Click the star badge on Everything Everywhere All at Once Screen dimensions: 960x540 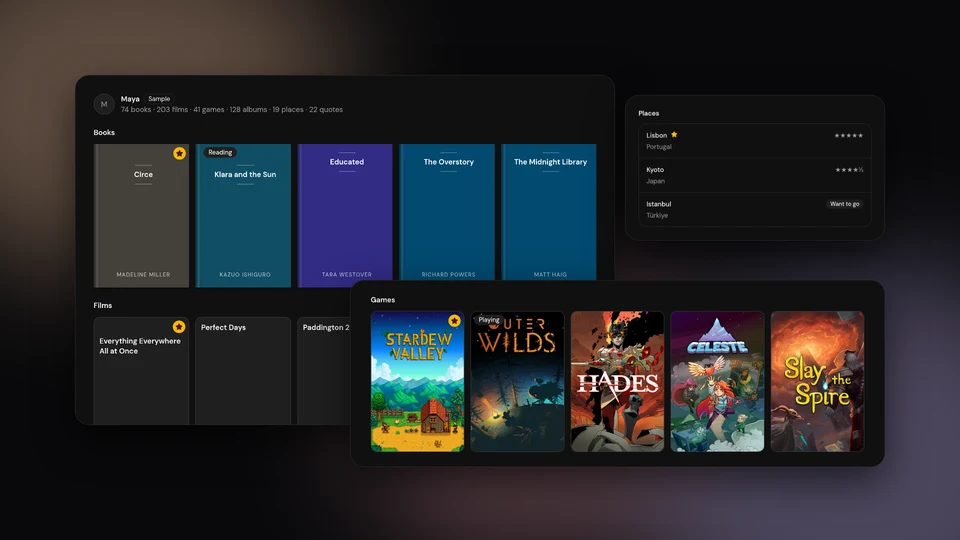[x=179, y=327]
